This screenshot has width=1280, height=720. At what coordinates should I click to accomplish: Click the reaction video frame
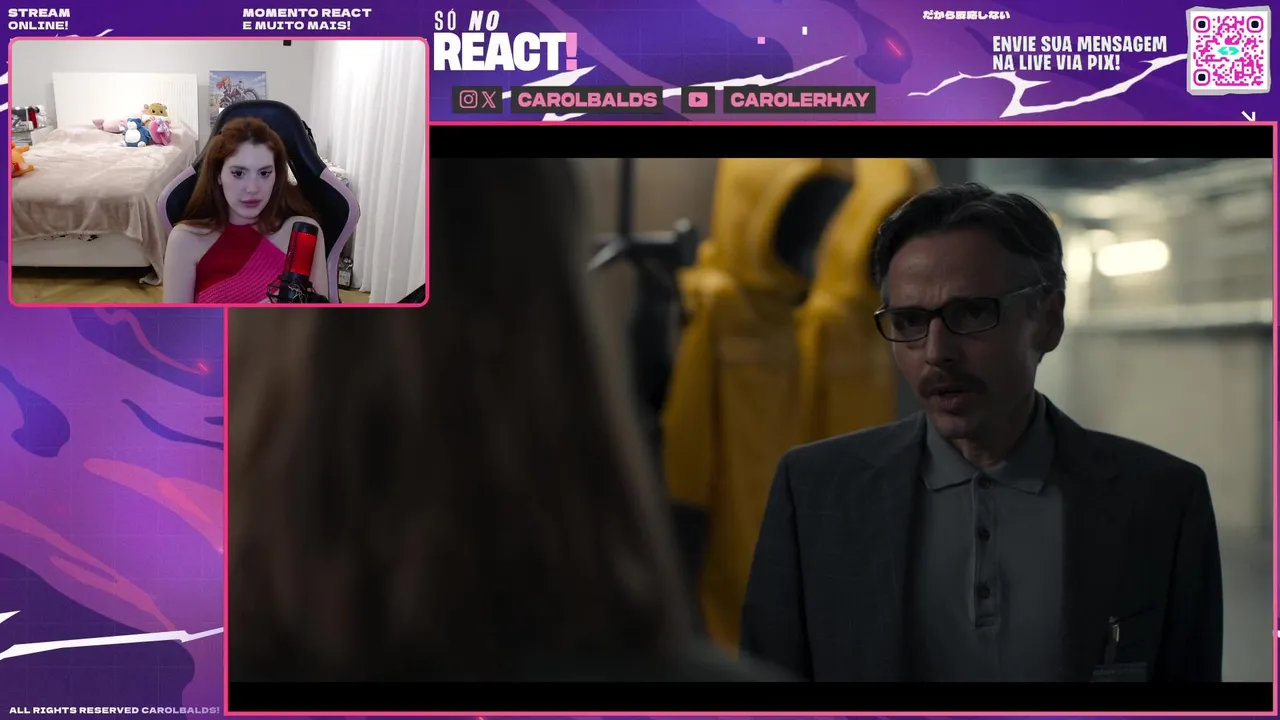click(x=751, y=419)
